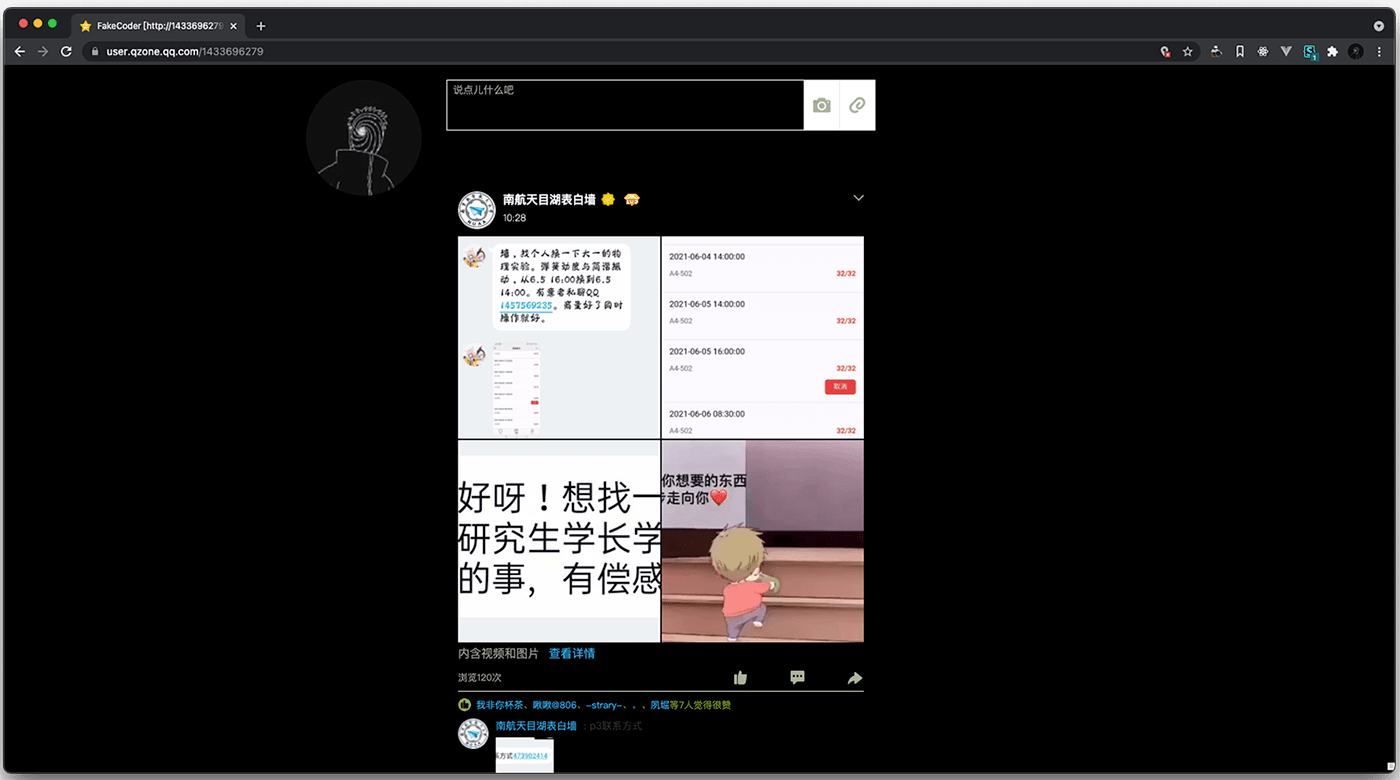Expand the post options chevron at top right
This screenshot has height=780, width=1400.
(858, 198)
